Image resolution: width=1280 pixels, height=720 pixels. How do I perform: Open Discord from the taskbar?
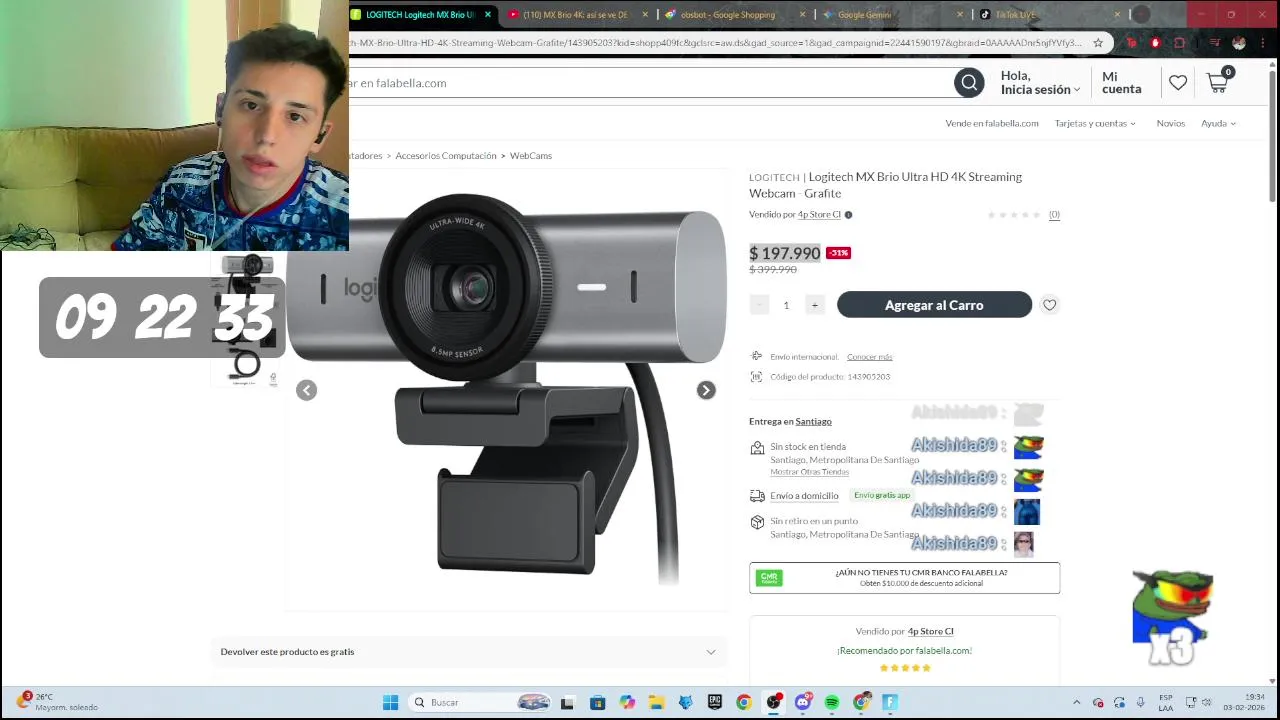[x=803, y=702]
